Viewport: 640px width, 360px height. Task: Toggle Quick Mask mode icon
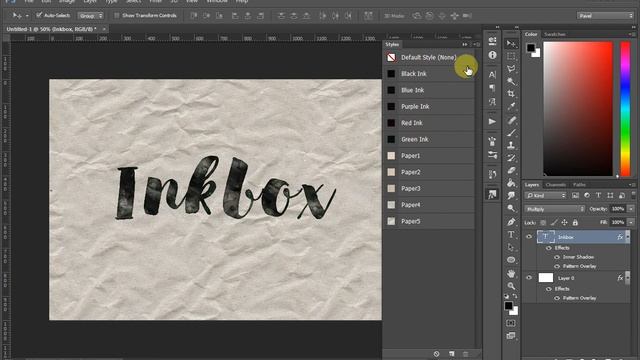[511, 323]
